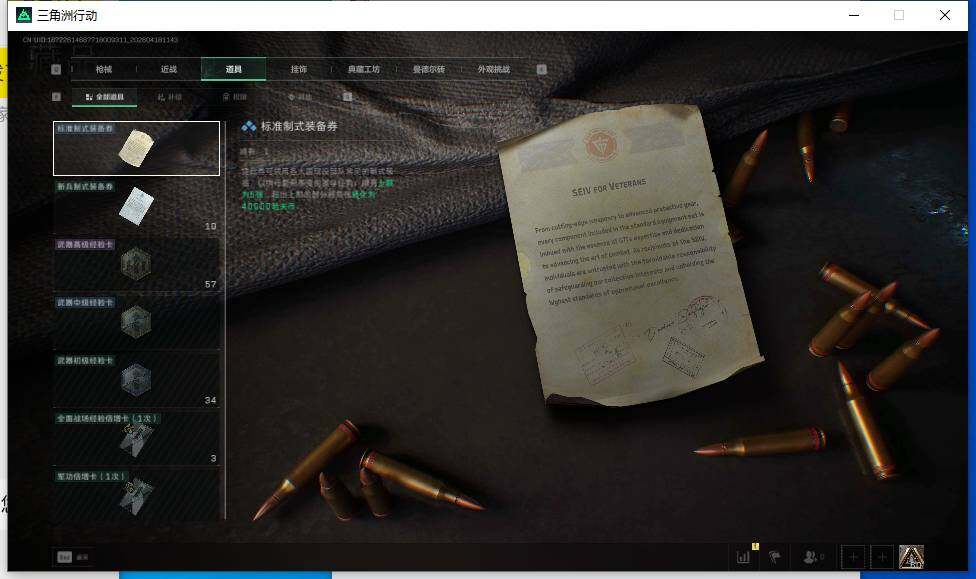Switch to the 枪械 tab
976x579 pixels.
[104, 70]
